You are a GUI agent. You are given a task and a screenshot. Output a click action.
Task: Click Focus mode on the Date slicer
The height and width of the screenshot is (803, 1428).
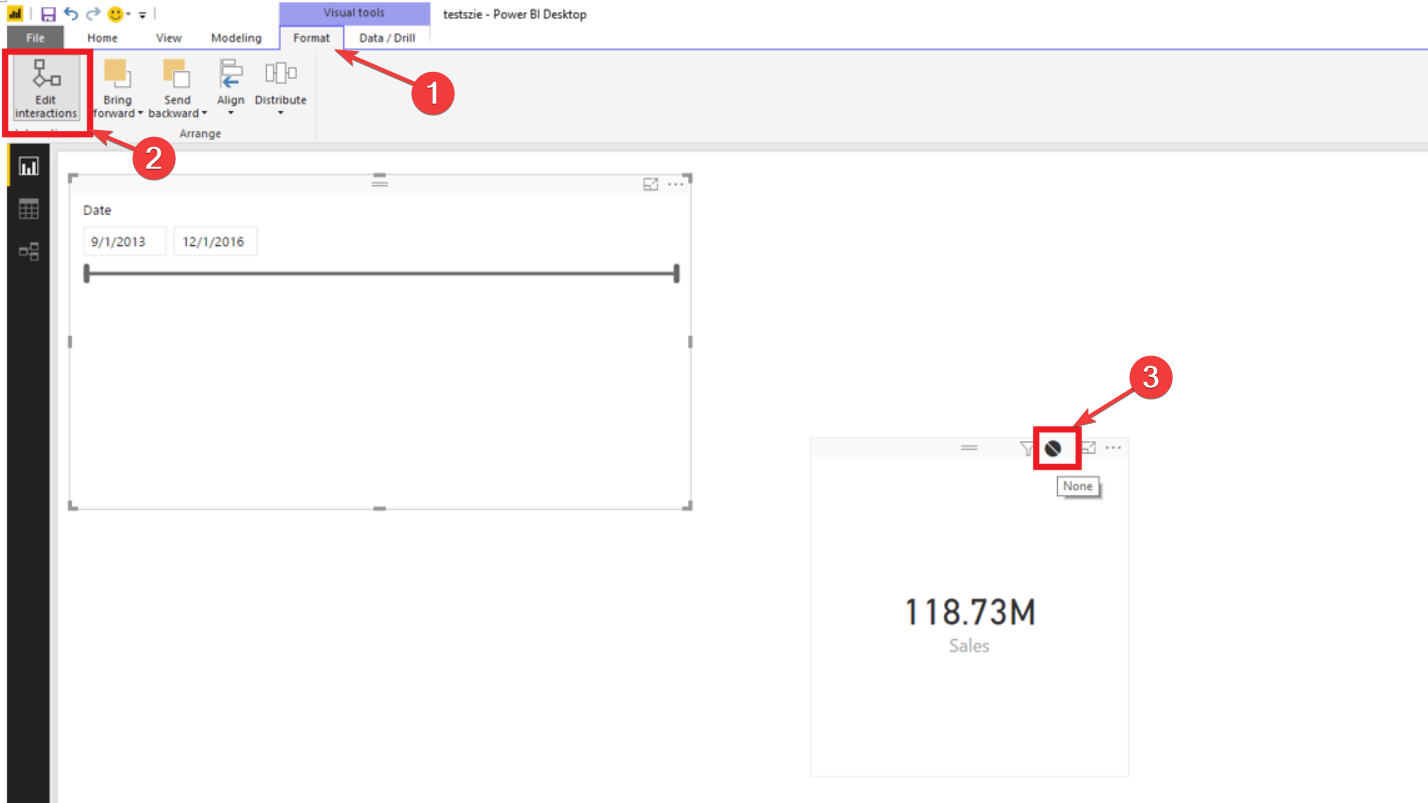coord(651,184)
